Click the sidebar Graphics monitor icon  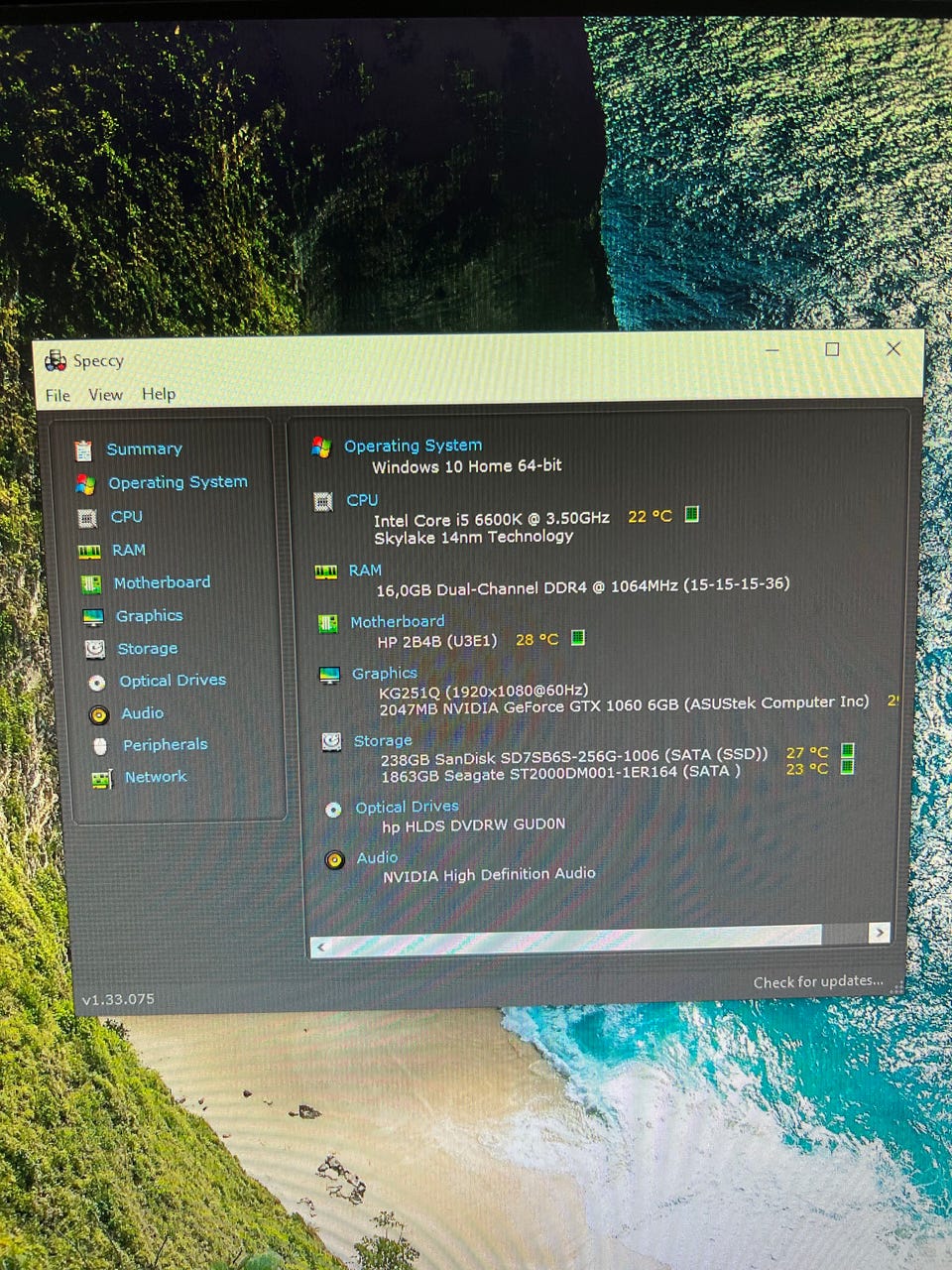tap(93, 617)
